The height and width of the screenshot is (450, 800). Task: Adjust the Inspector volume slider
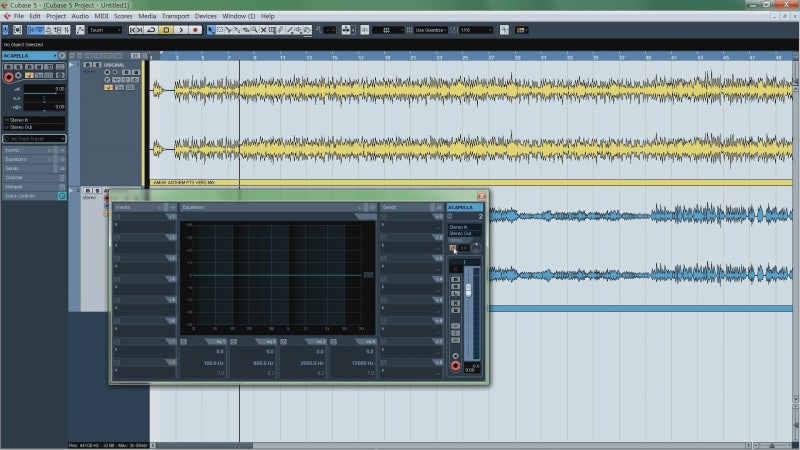[44, 89]
